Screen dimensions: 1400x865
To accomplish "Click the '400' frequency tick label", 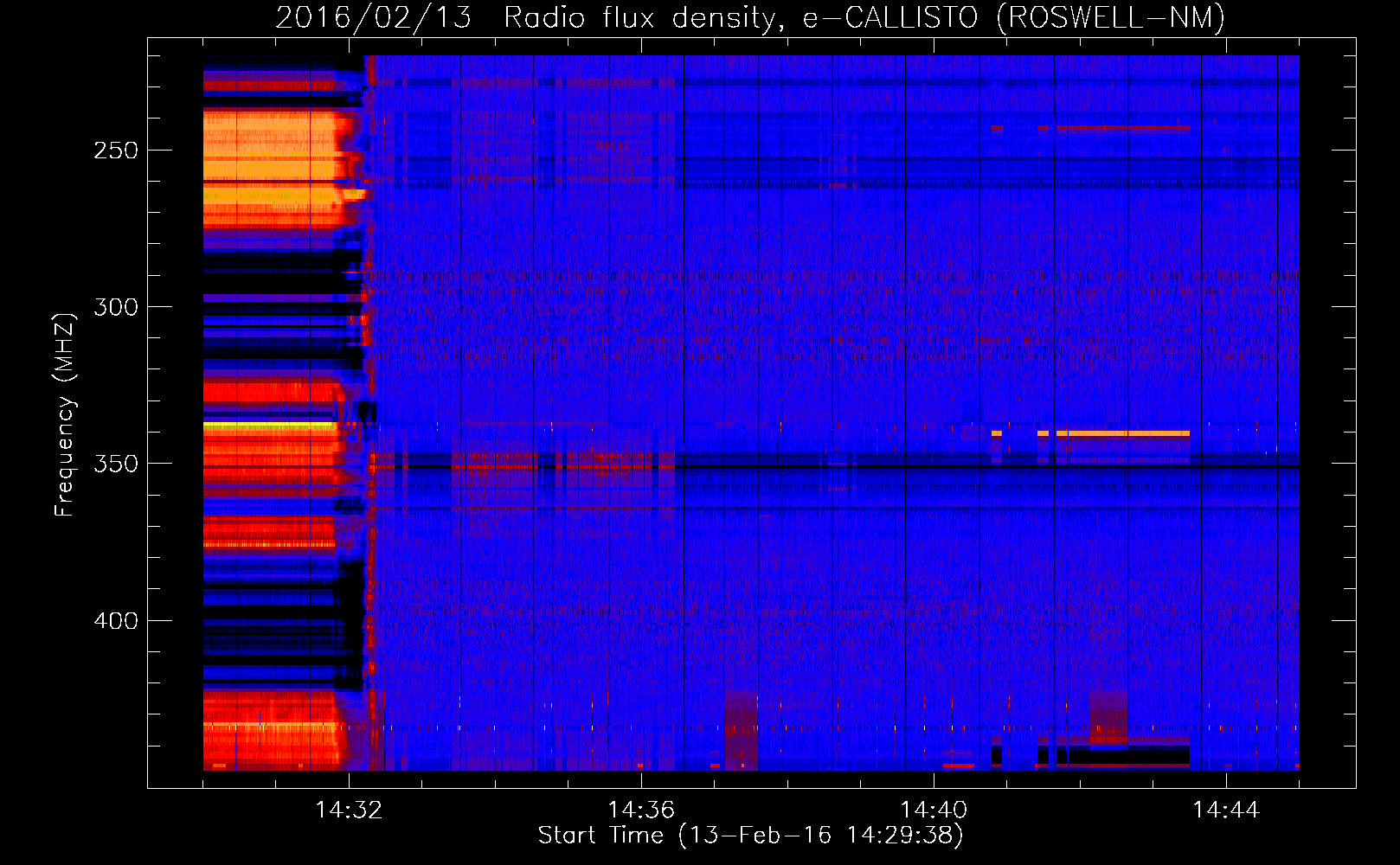I will pyautogui.click(x=116, y=621).
